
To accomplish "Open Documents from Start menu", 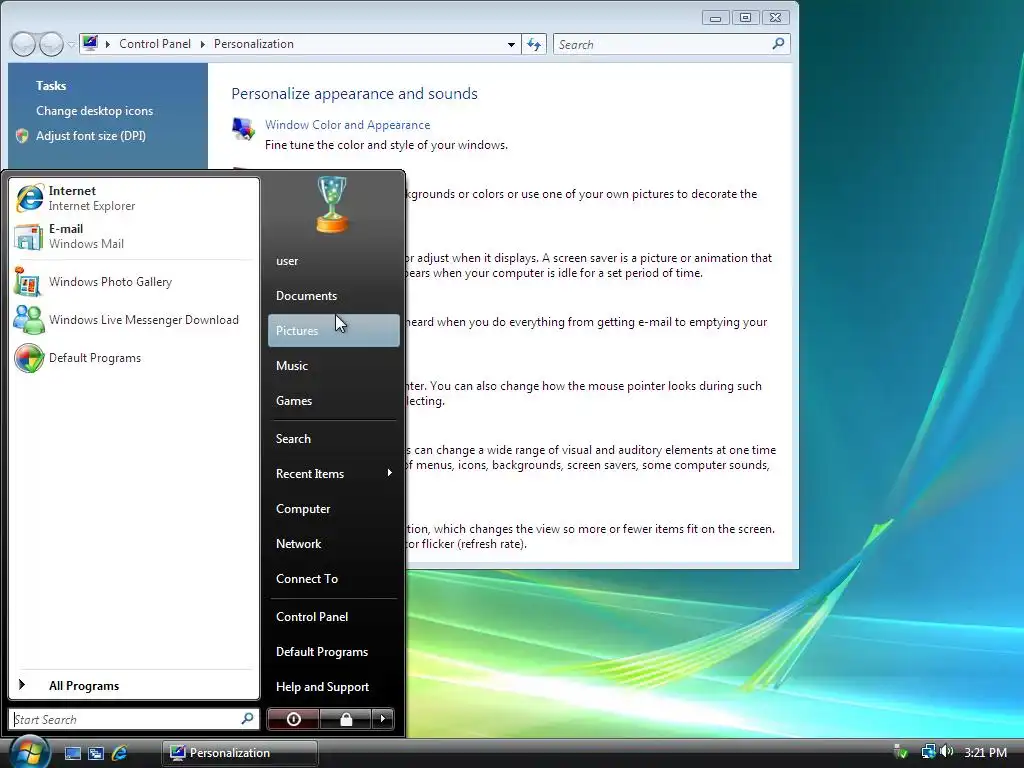I will click(x=333, y=296).
